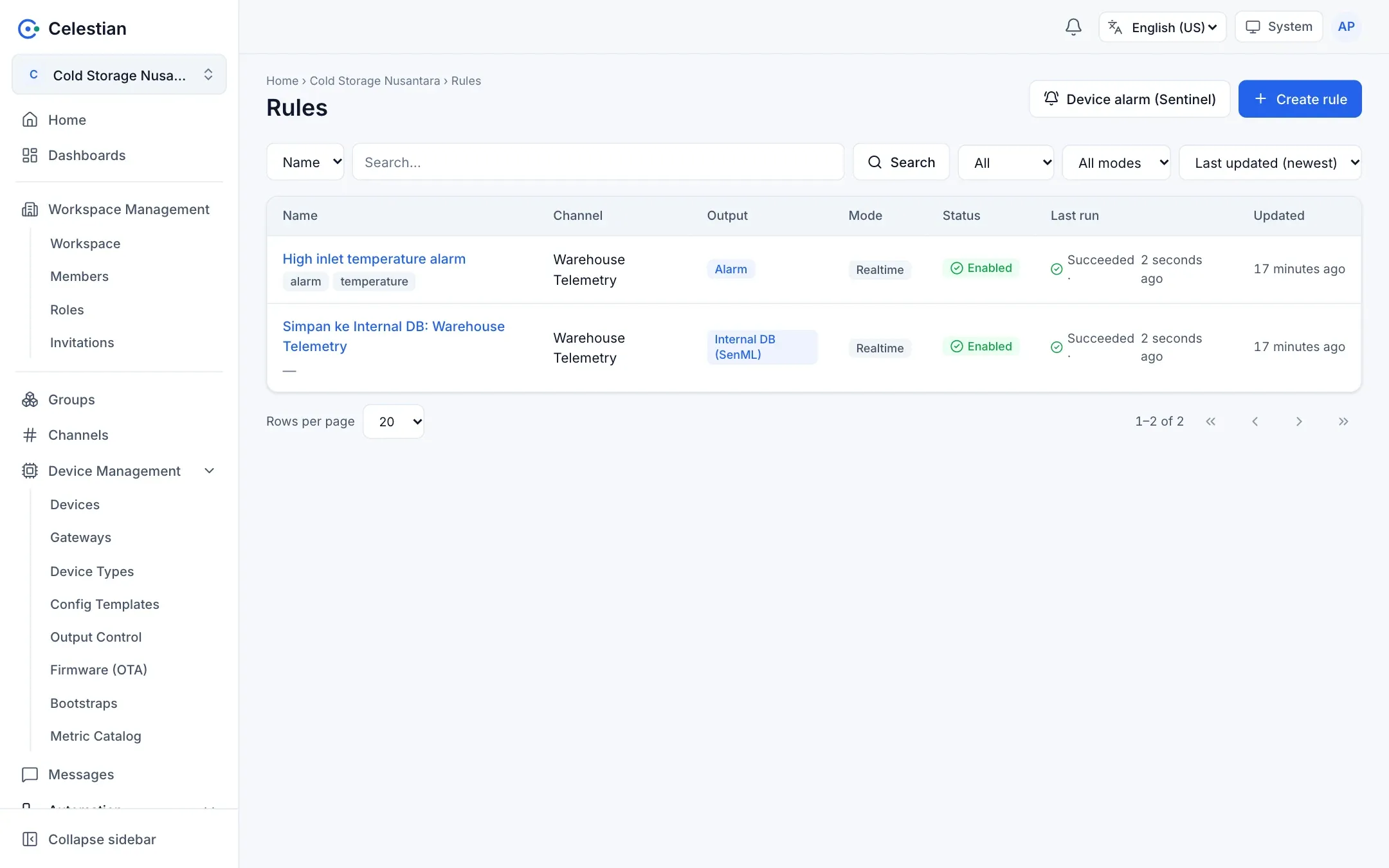Click Device alarm (Sentinel) button
This screenshot has height=868, width=1389.
tap(1129, 99)
